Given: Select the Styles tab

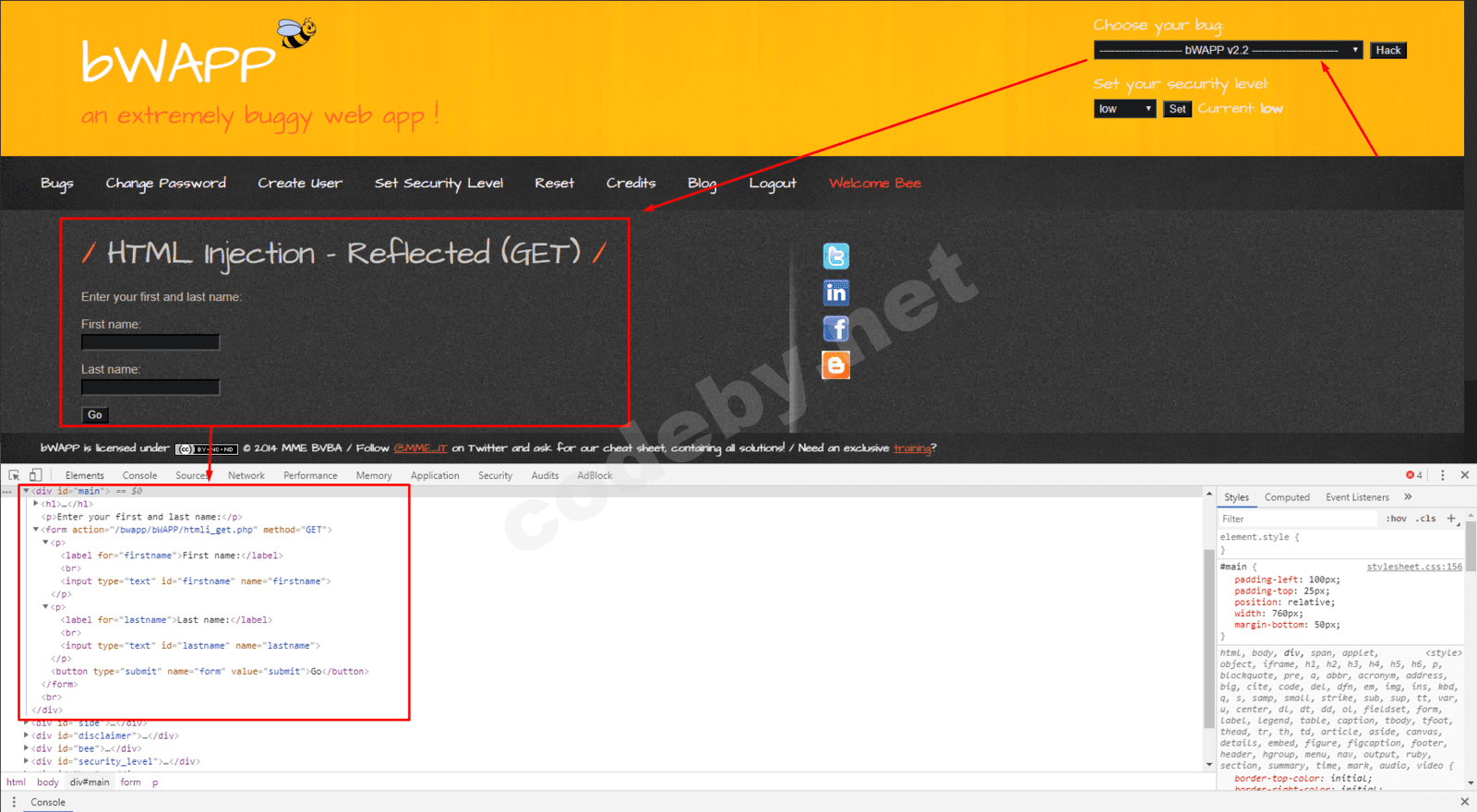Looking at the screenshot, I should point(1236,497).
